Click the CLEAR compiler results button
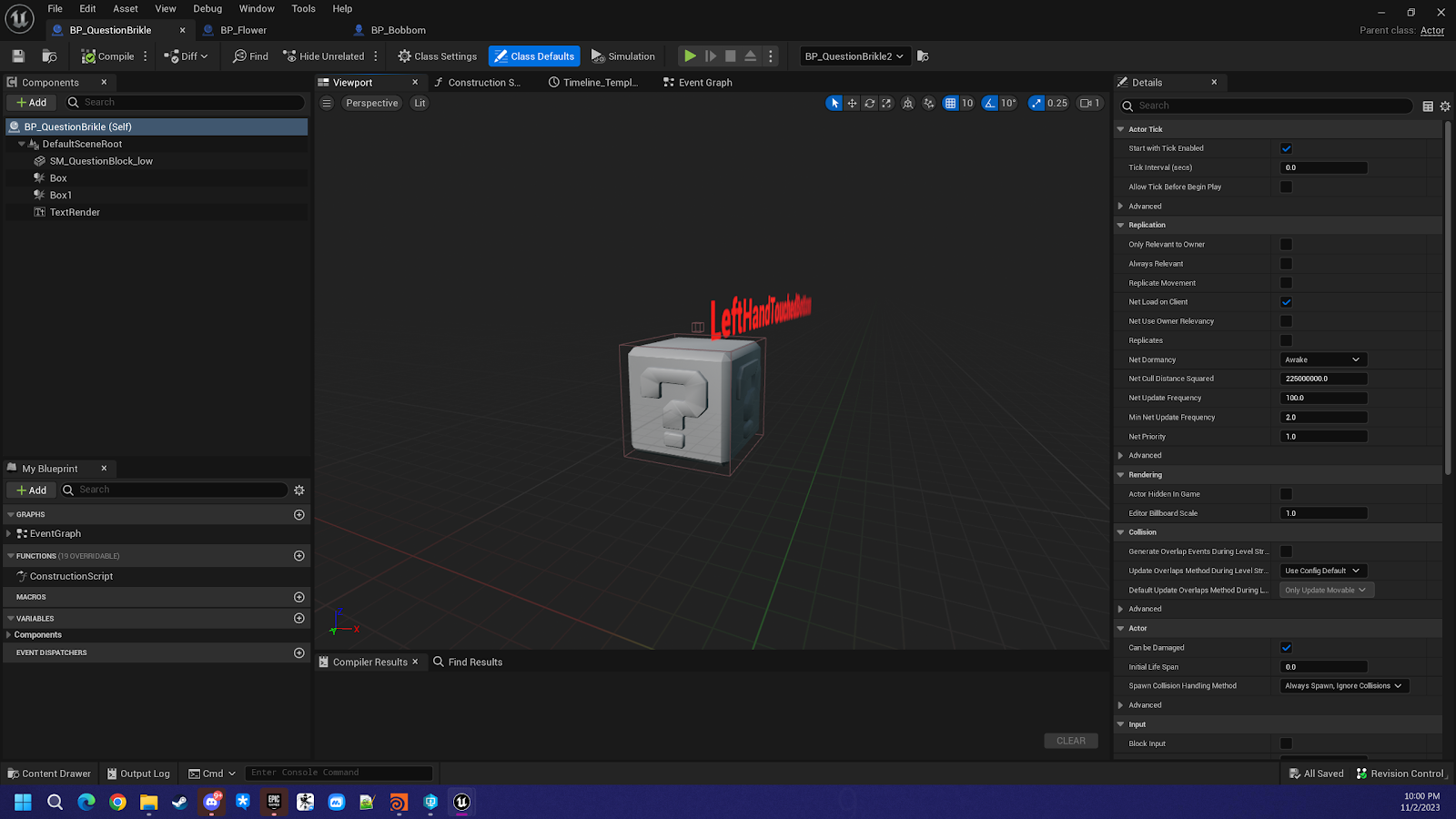Viewport: 1456px width, 819px height. (x=1071, y=741)
